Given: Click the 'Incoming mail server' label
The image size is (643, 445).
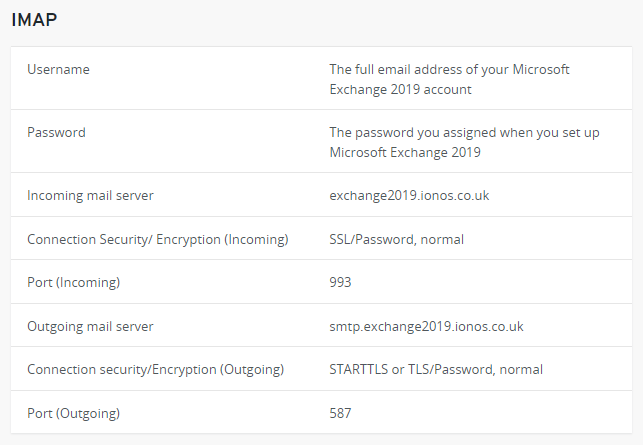Looking at the screenshot, I should (x=90, y=195).
